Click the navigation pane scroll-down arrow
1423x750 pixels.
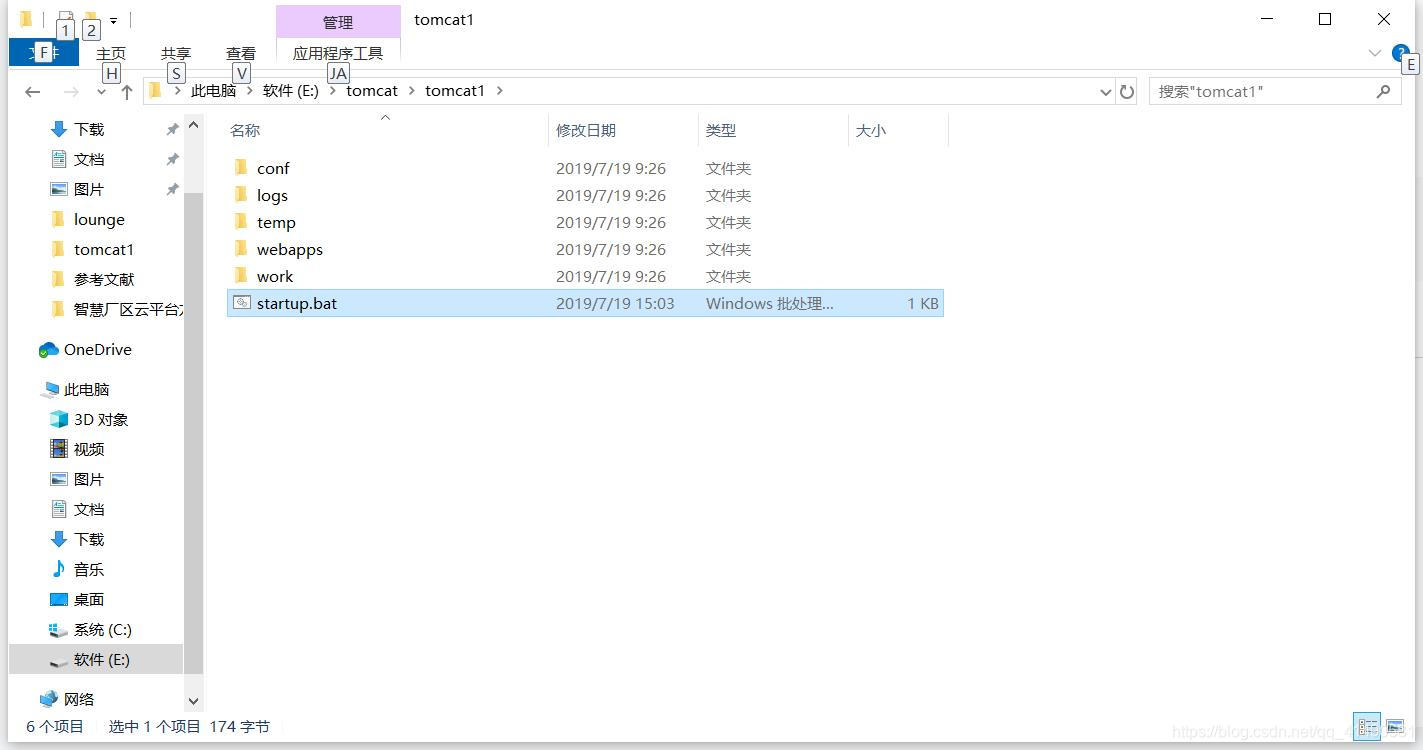[x=194, y=702]
